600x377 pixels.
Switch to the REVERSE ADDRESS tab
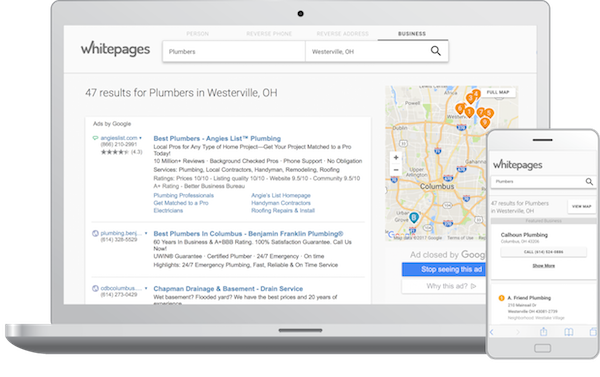click(342, 34)
